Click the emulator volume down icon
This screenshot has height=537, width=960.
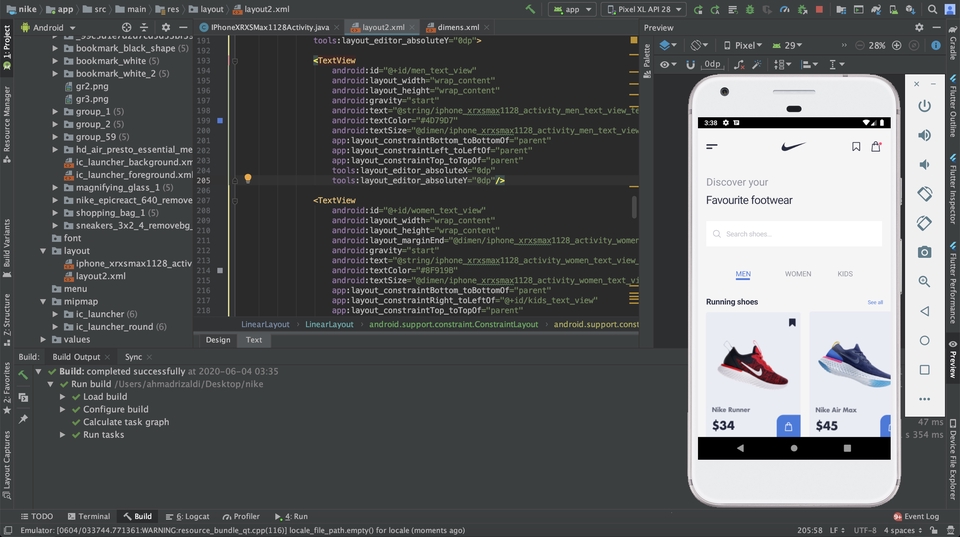[x=924, y=165]
